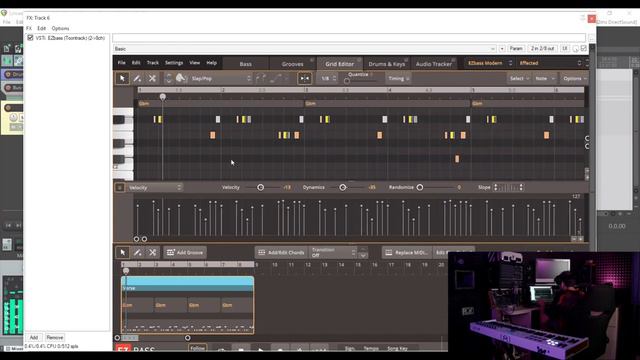Click the plus button next to preset box
The width and height of the screenshot is (640, 360).
coord(502,49)
